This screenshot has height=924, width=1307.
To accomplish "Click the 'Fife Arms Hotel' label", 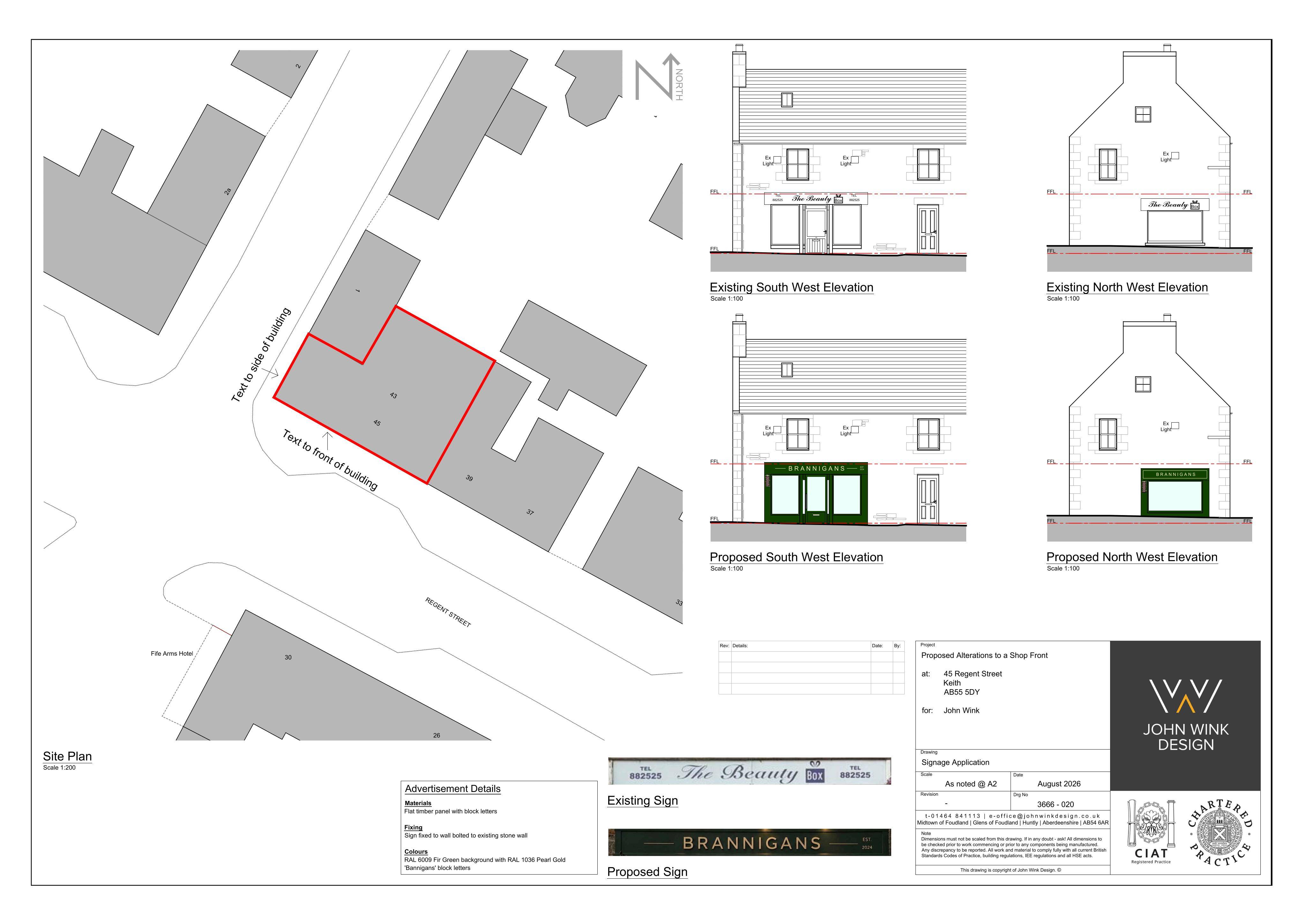I will pos(172,654).
